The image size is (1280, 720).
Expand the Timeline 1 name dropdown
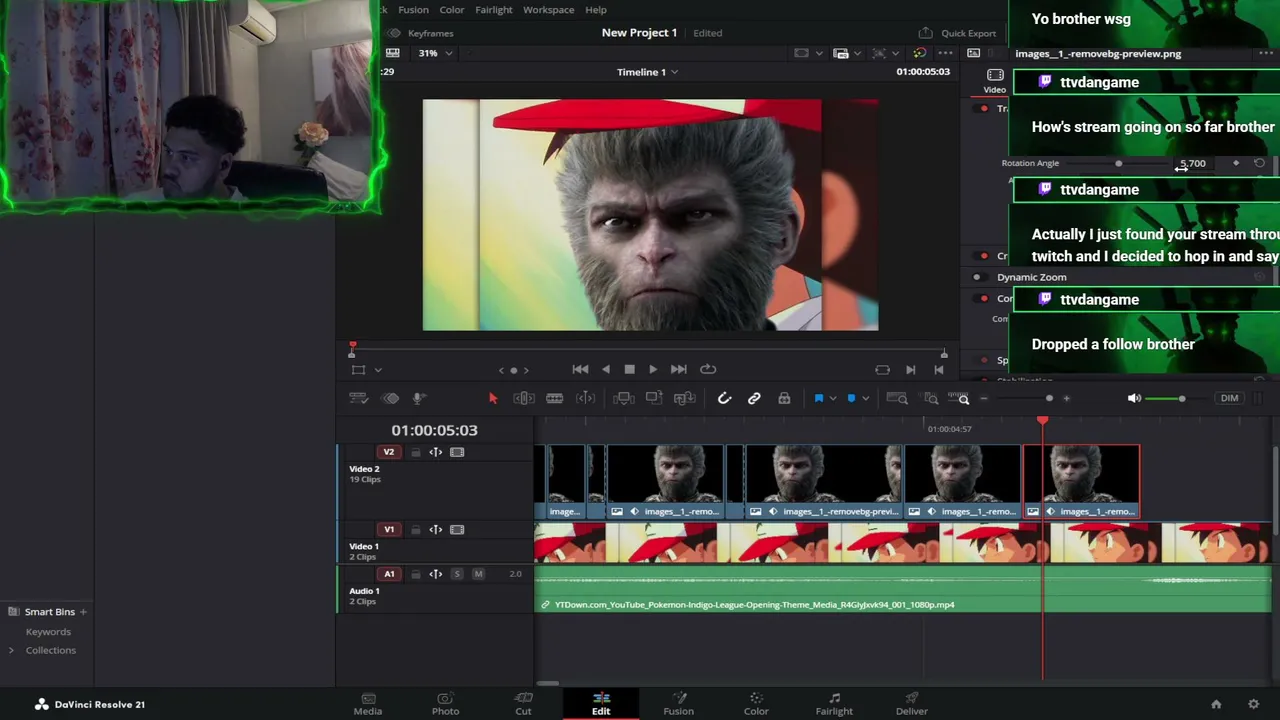[x=674, y=72]
